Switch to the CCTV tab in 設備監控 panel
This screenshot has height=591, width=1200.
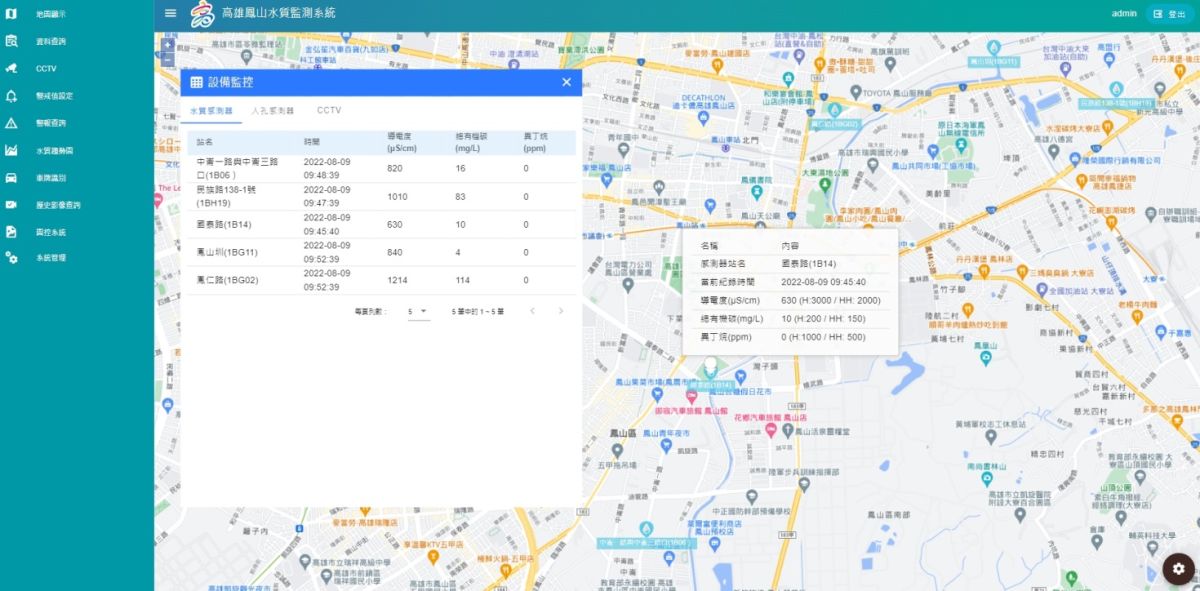click(330, 110)
